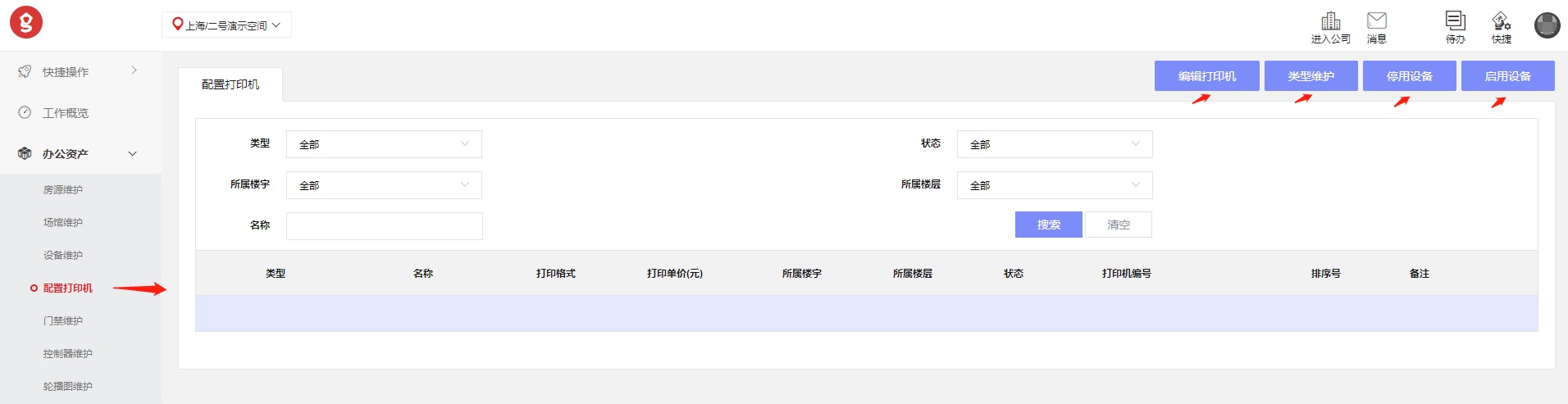Screen dimensions: 1568x404
Task: Open the 状态 filter dropdown
Action: (1054, 144)
